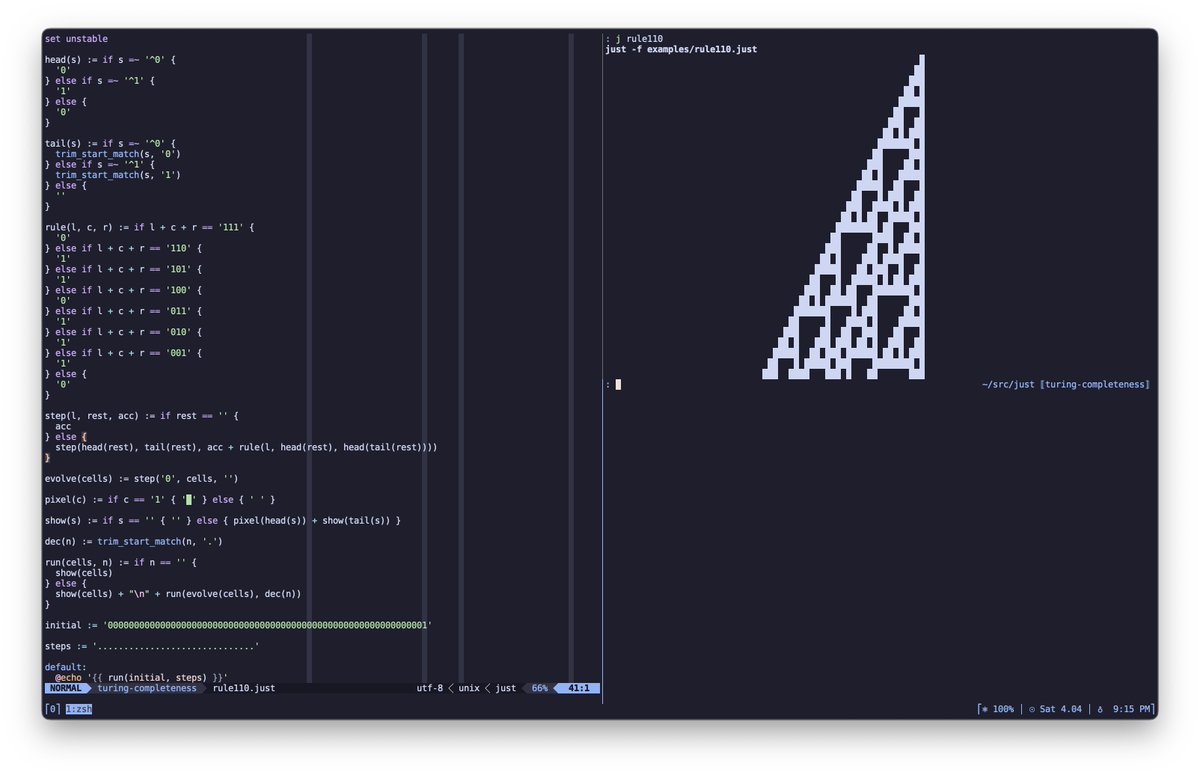Click the highlighted closing brace of step function
Image resolution: width=1200 pixels, height=775 pixels.
point(47,458)
